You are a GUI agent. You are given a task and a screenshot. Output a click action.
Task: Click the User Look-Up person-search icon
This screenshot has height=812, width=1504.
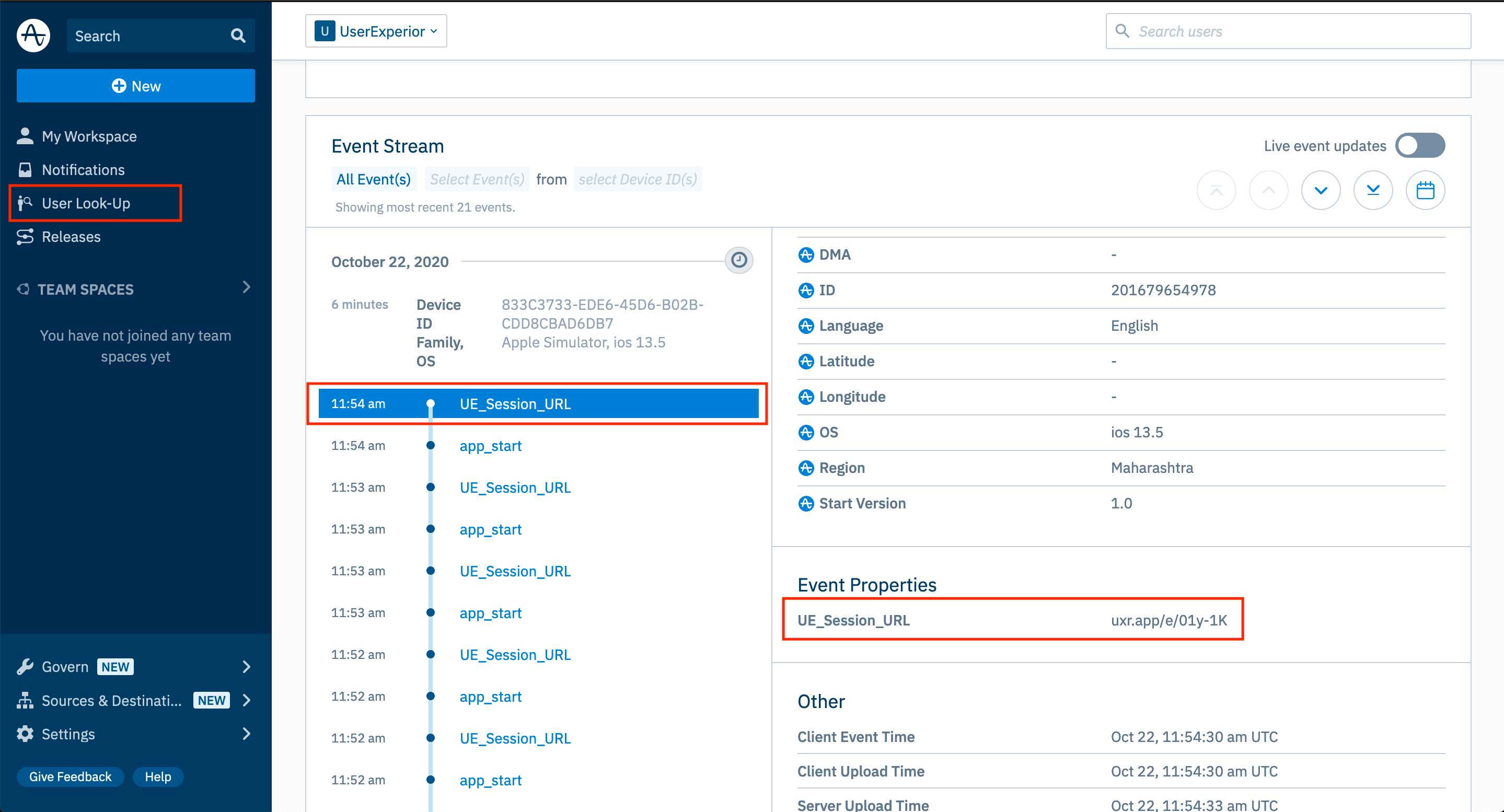25,203
